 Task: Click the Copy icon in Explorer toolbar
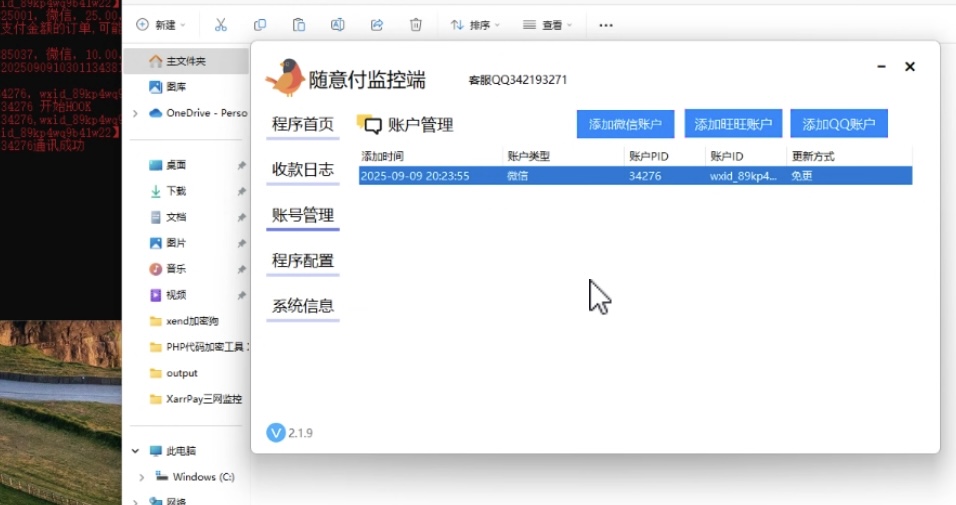(x=260, y=25)
